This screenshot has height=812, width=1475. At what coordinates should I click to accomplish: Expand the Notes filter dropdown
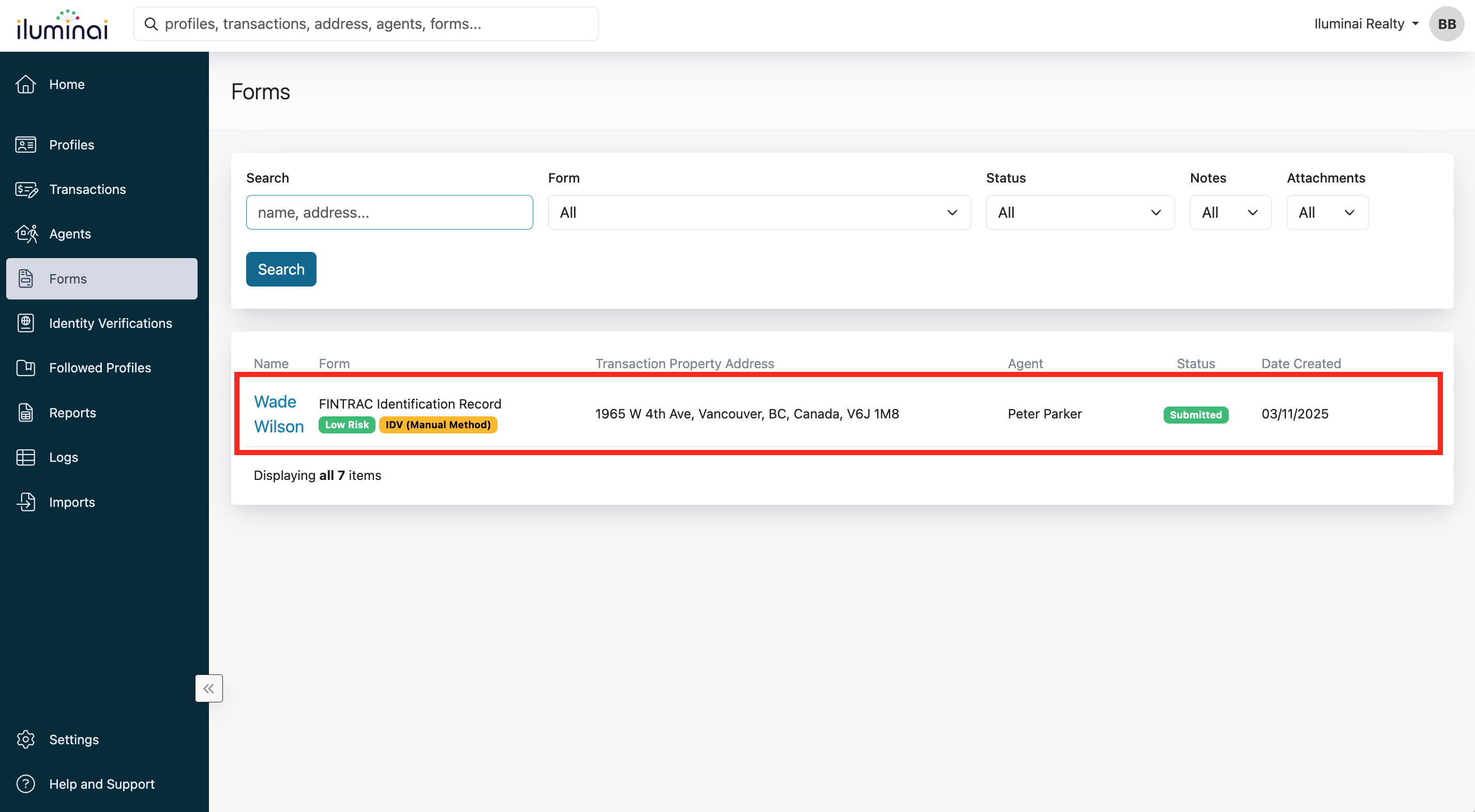click(x=1230, y=213)
